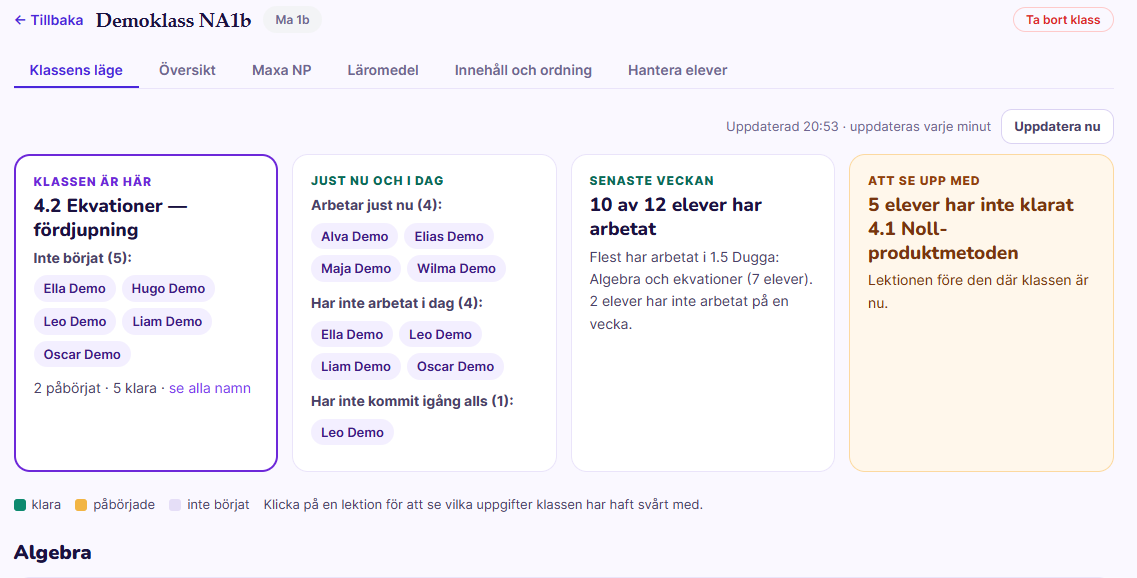
Task: Go back using the Tillbaka arrow link
Action: click(x=49, y=20)
